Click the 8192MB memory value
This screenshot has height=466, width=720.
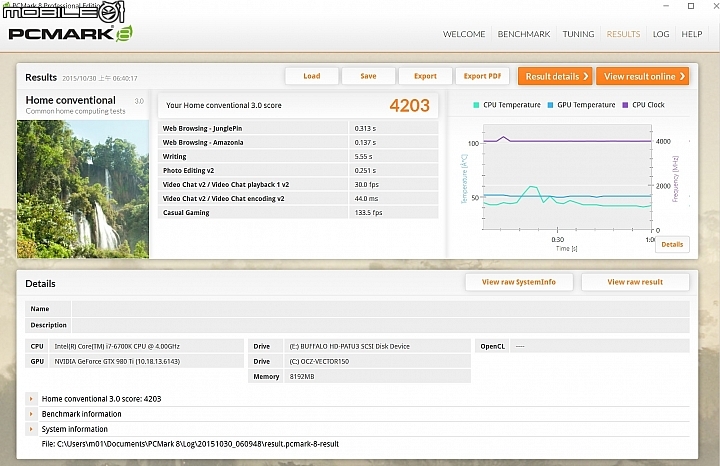(302, 376)
